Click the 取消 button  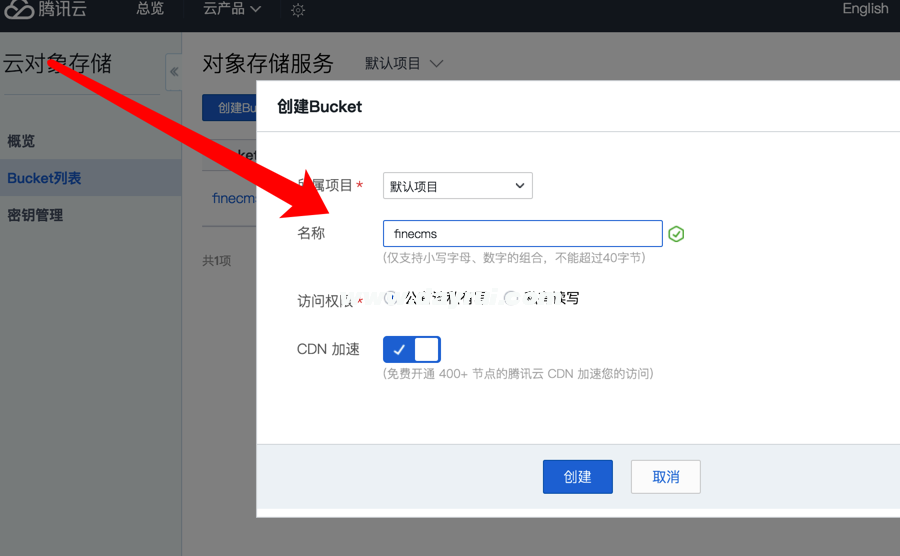point(666,477)
